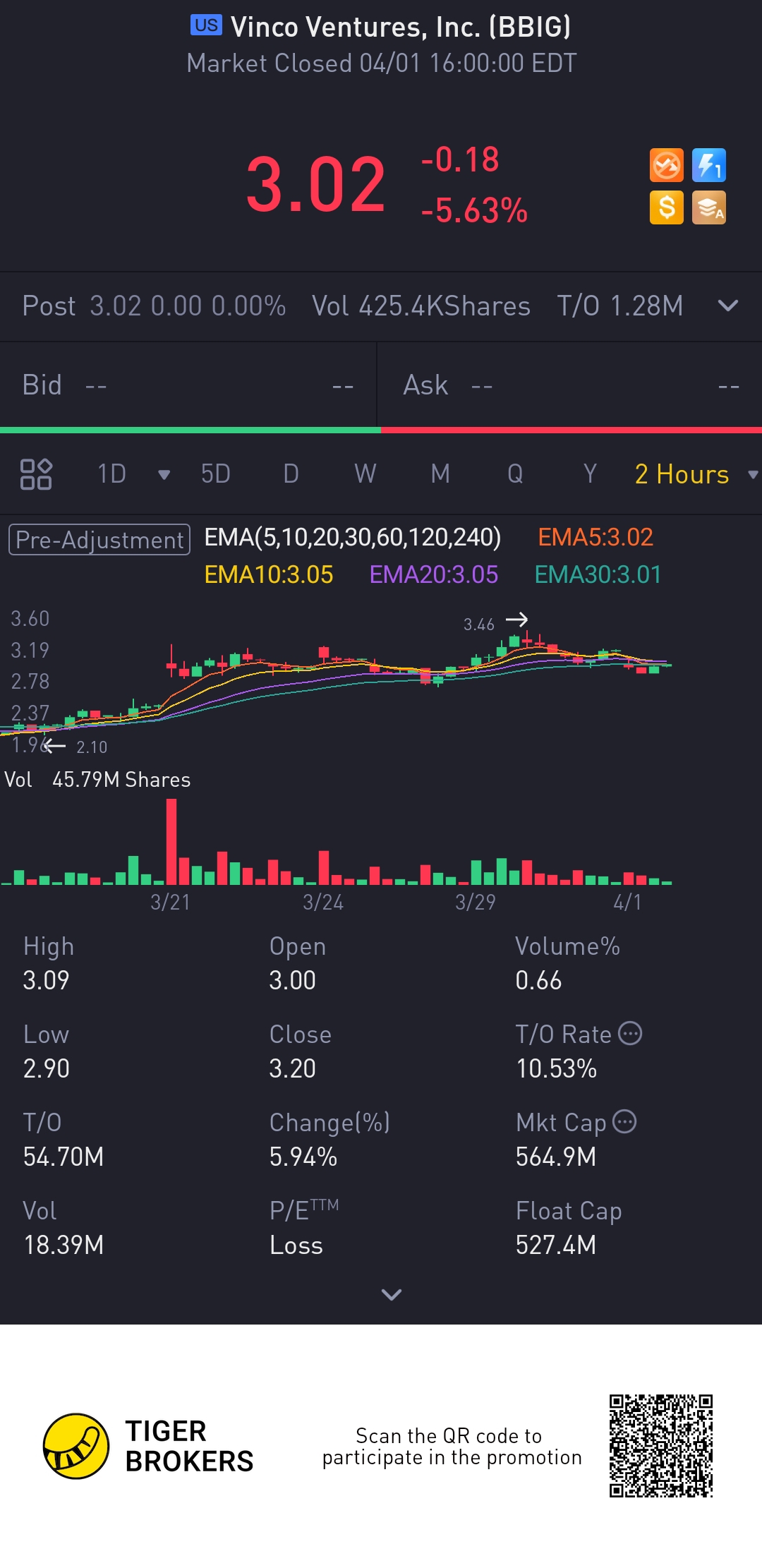The height and width of the screenshot is (1568, 762).
Task: Tap the 3/21 date axis label
Action: pyautogui.click(x=170, y=903)
